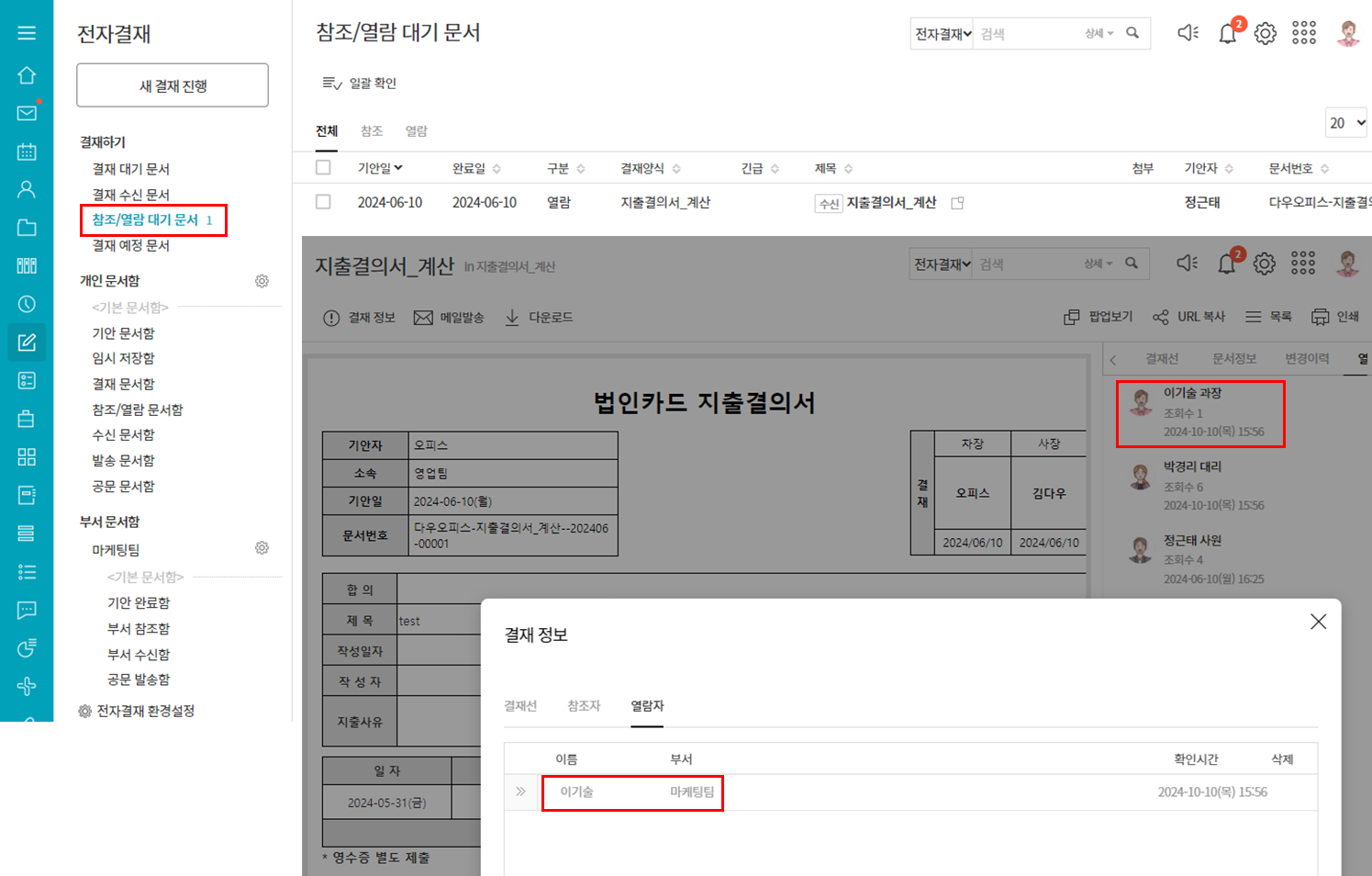
Task: Check the 지출결의서_계산 document row checkbox
Action: (323, 202)
